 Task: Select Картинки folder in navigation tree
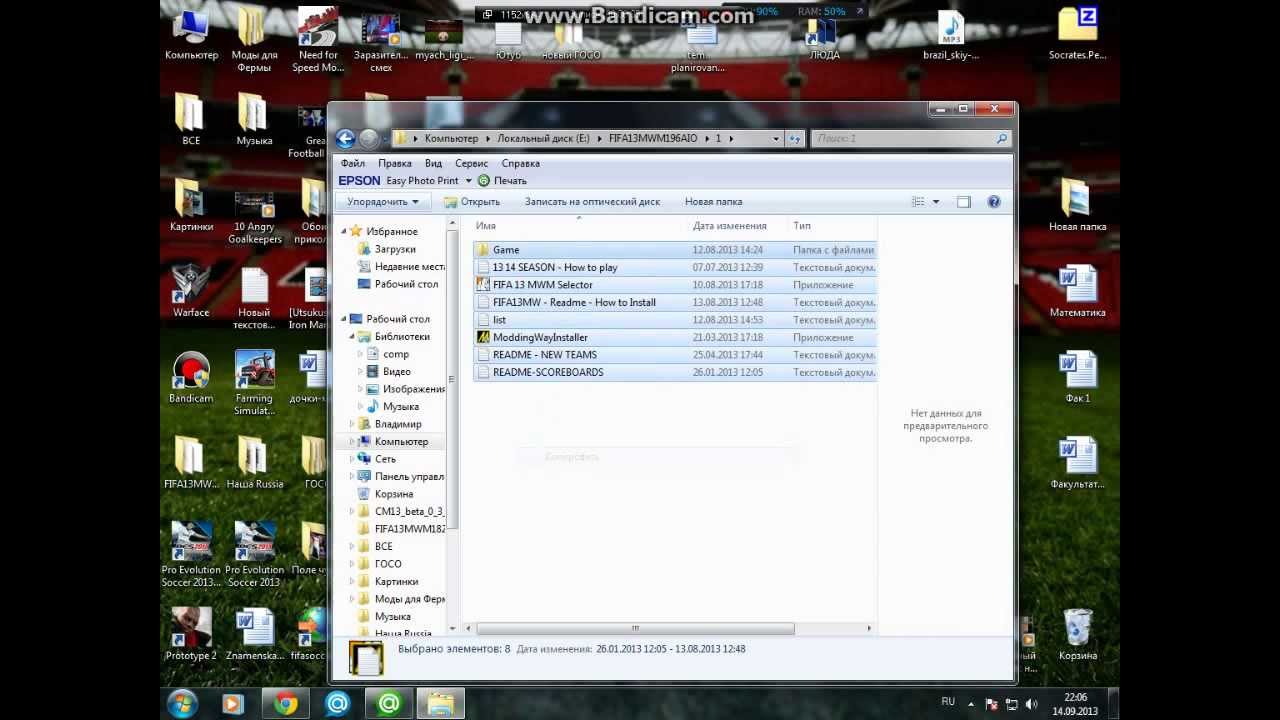click(x=396, y=582)
